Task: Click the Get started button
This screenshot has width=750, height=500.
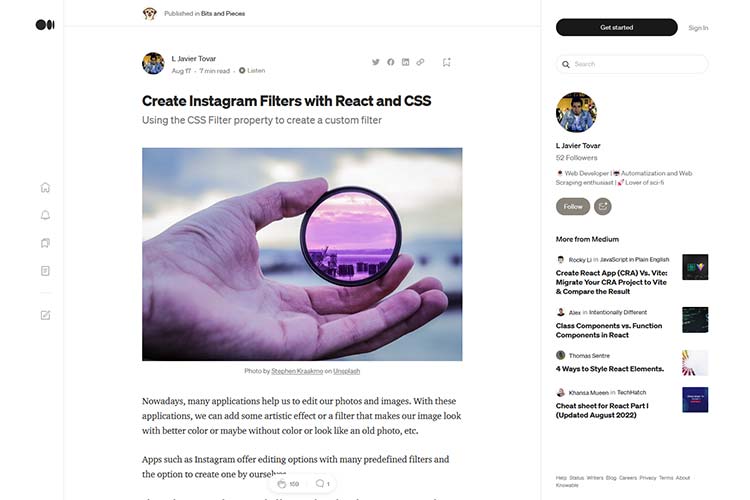Action: coord(616,27)
